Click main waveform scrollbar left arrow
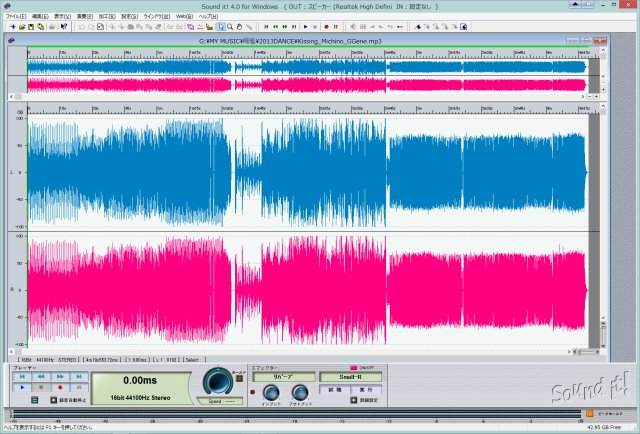This screenshot has height=434, width=640. [x=11, y=352]
